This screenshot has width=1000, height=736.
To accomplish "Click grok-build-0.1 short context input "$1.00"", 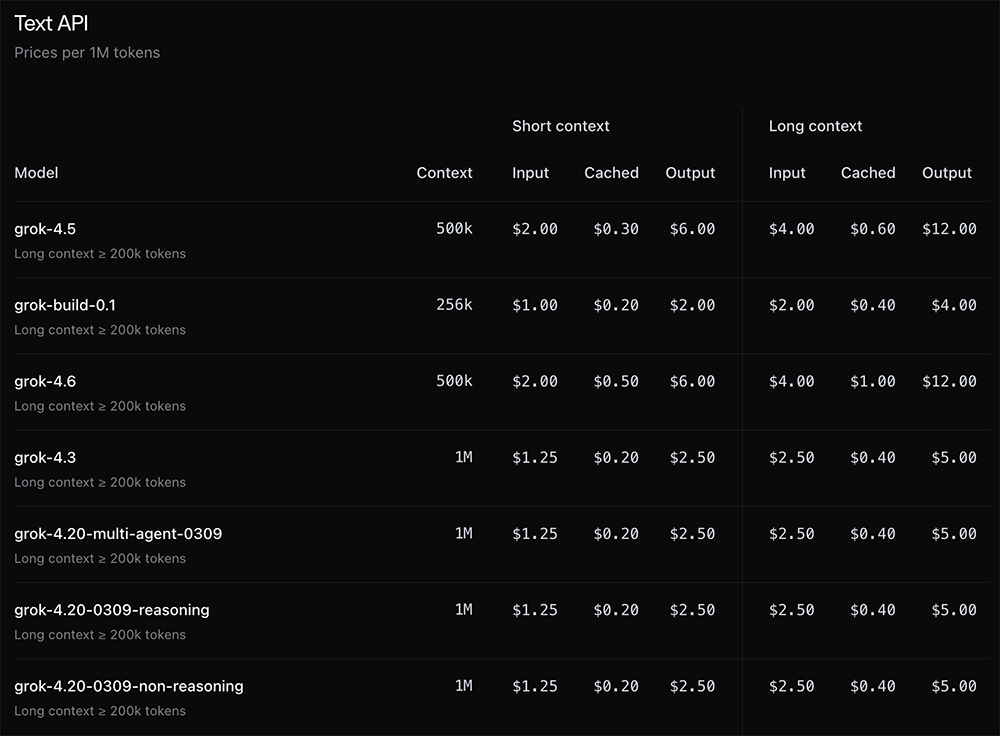I will click(x=534, y=305).
